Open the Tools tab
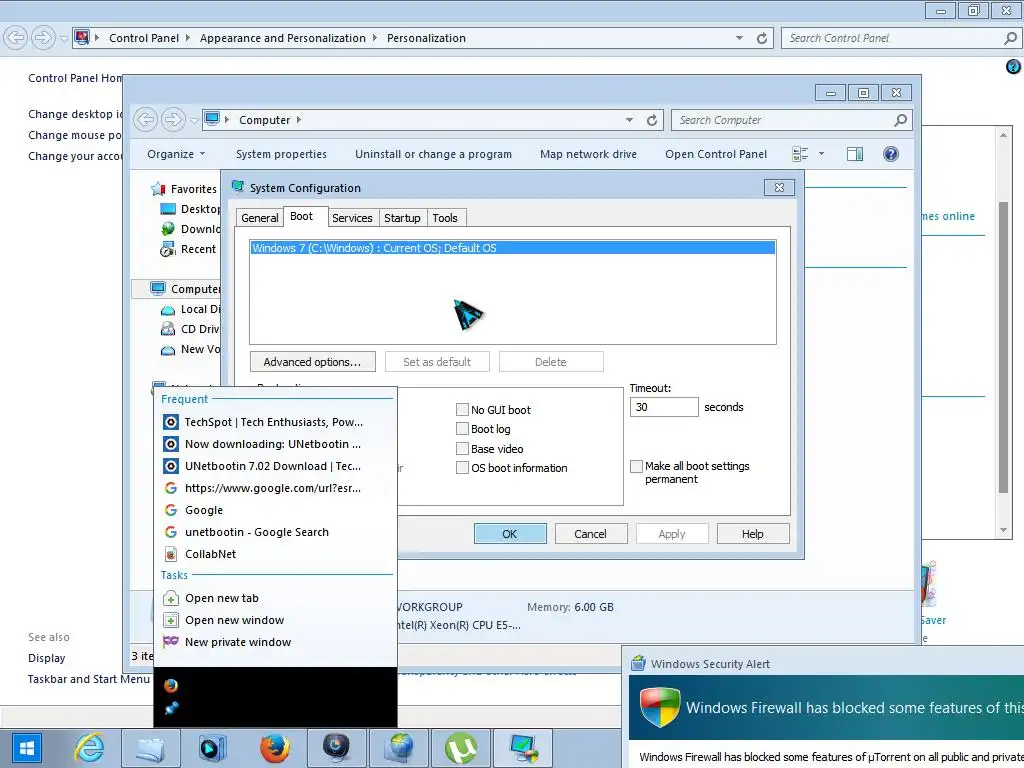Viewport: 1024px width, 768px height. (x=445, y=218)
